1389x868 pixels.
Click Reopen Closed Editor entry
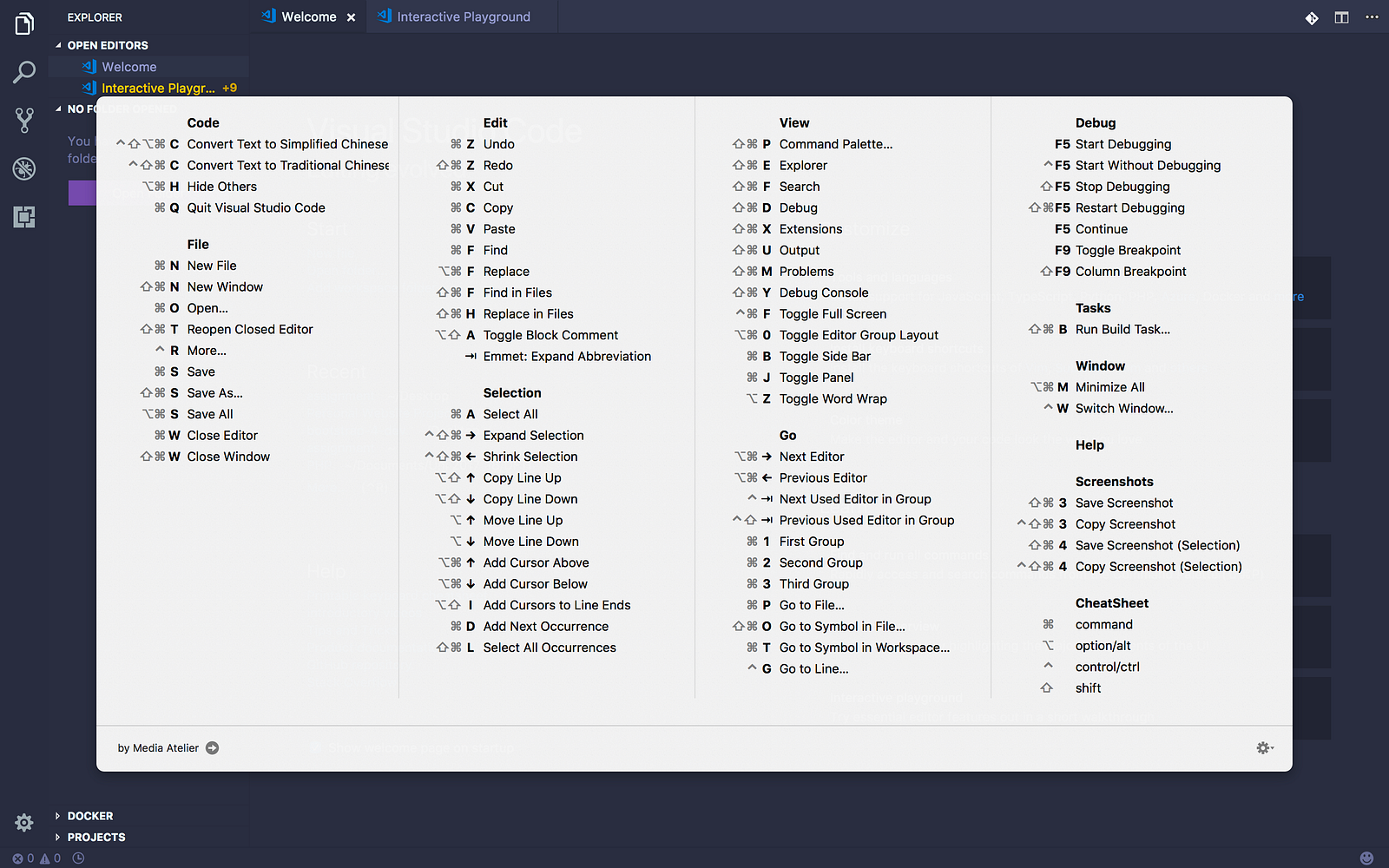click(x=250, y=329)
